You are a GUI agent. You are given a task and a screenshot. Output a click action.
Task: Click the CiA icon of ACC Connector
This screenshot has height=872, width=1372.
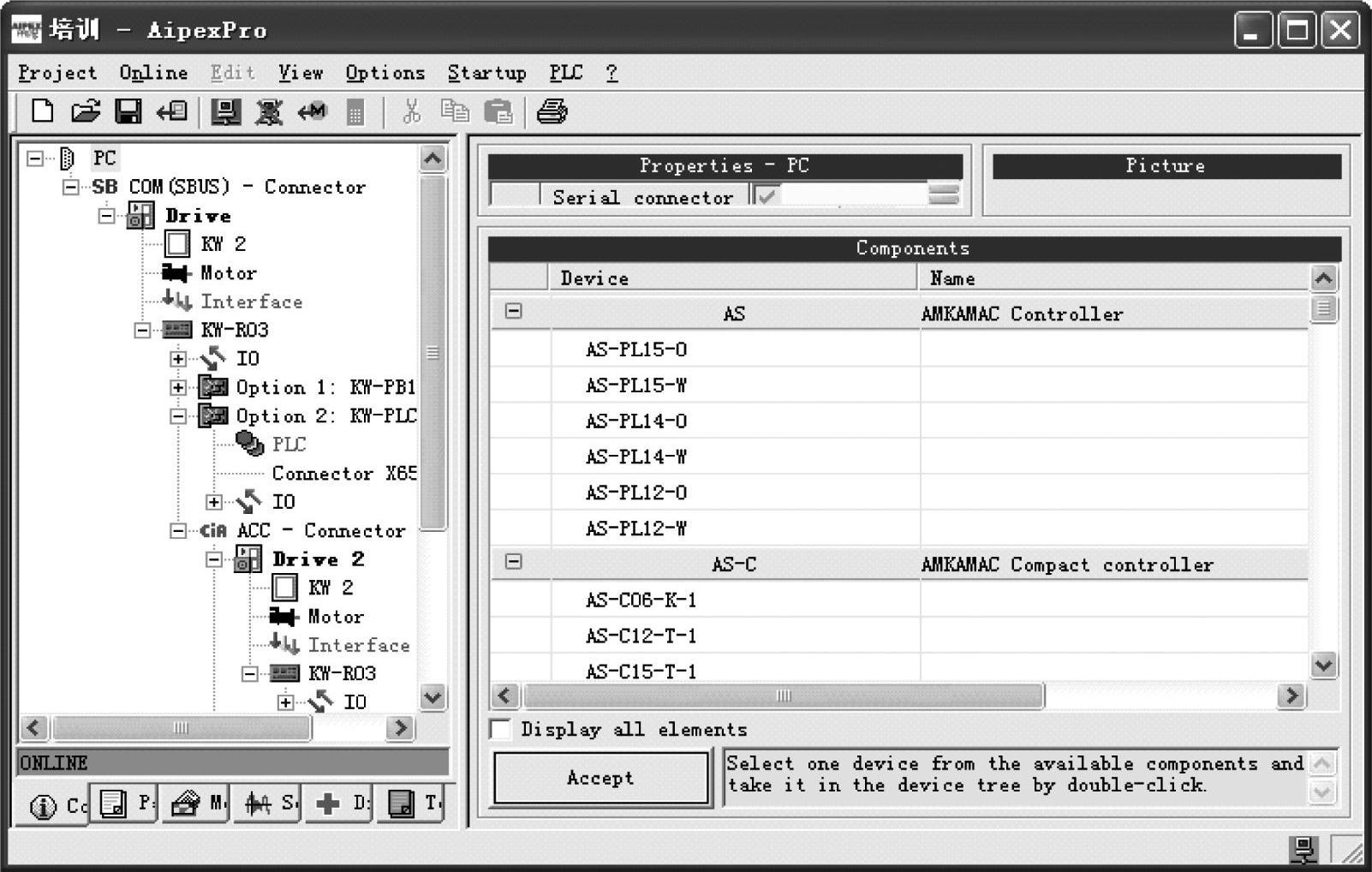(213, 531)
